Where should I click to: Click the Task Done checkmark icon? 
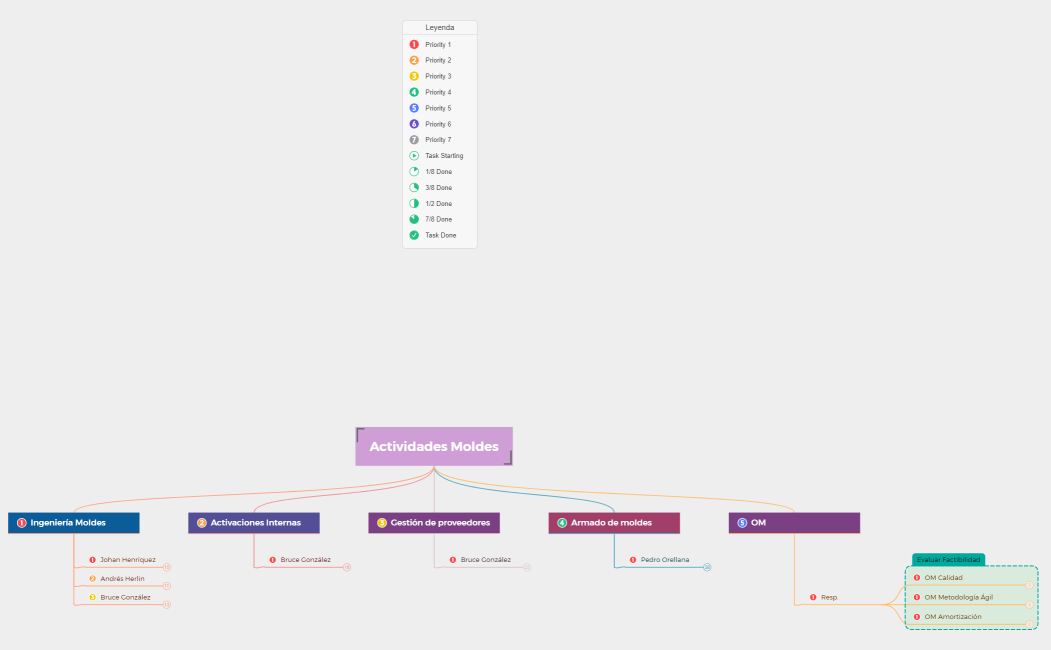pyautogui.click(x=414, y=235)
